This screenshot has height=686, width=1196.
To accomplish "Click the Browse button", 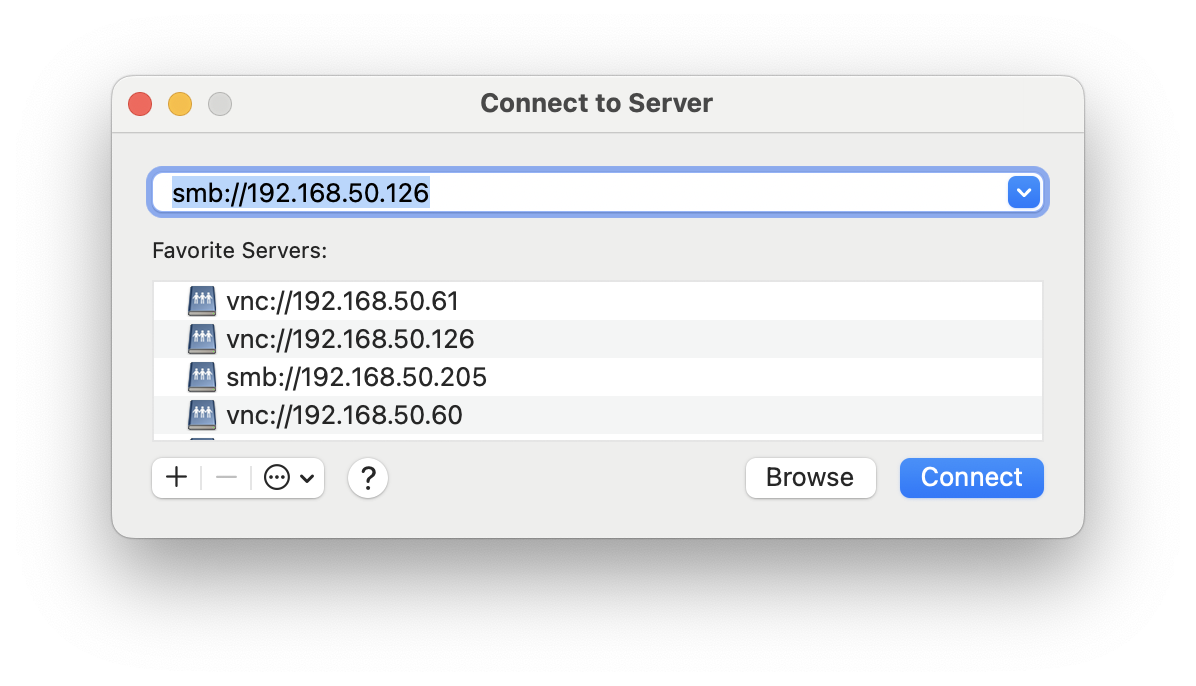I will click(x=810, y=477).
